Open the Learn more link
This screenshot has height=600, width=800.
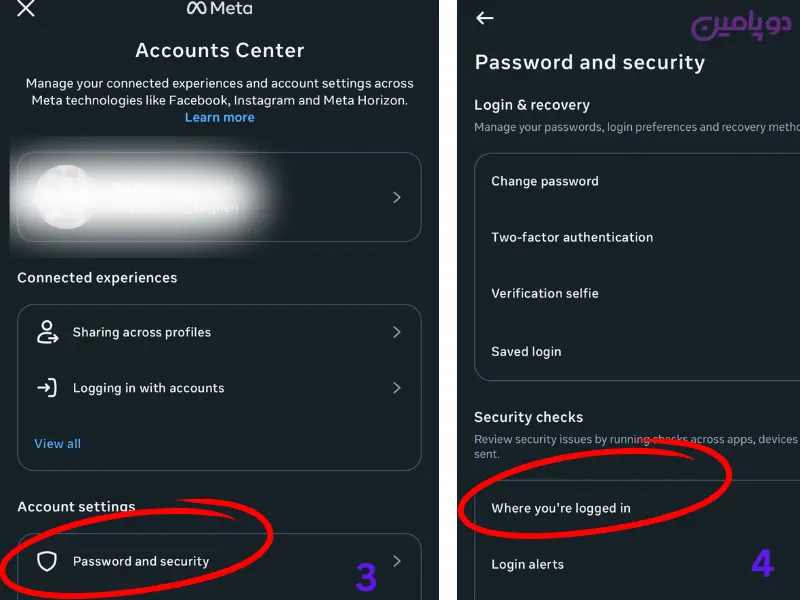219,117
